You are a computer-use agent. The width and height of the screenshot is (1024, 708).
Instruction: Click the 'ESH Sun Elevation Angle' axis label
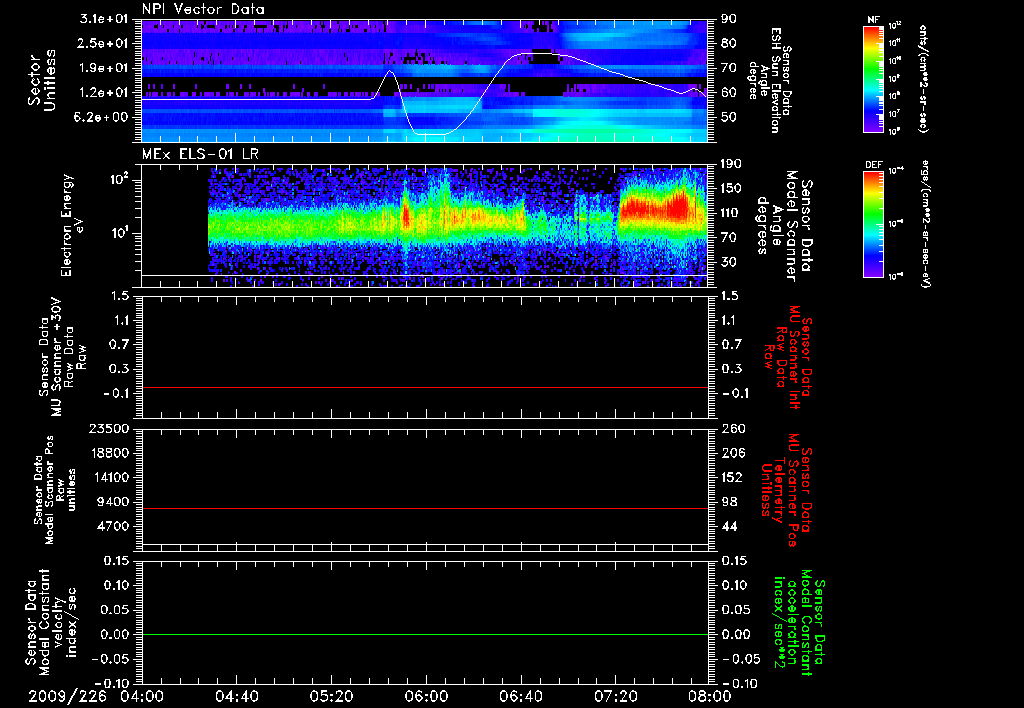point(771,80)
